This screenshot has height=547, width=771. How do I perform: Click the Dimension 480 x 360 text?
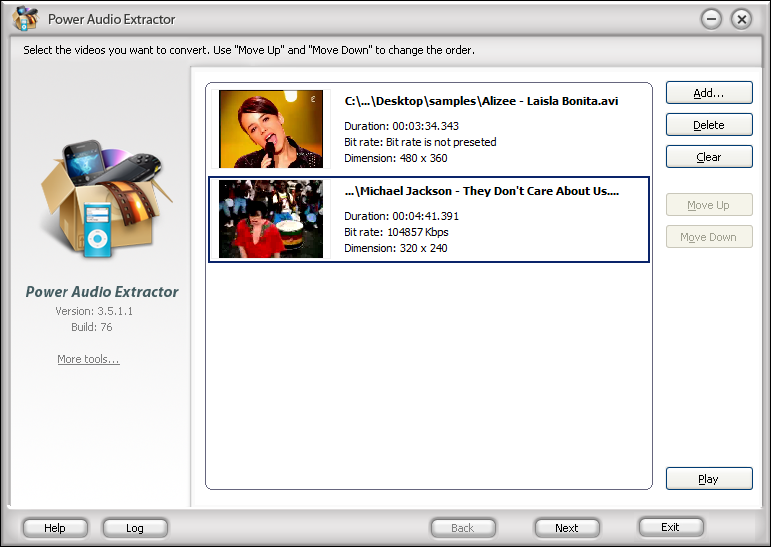coord(395,158)
